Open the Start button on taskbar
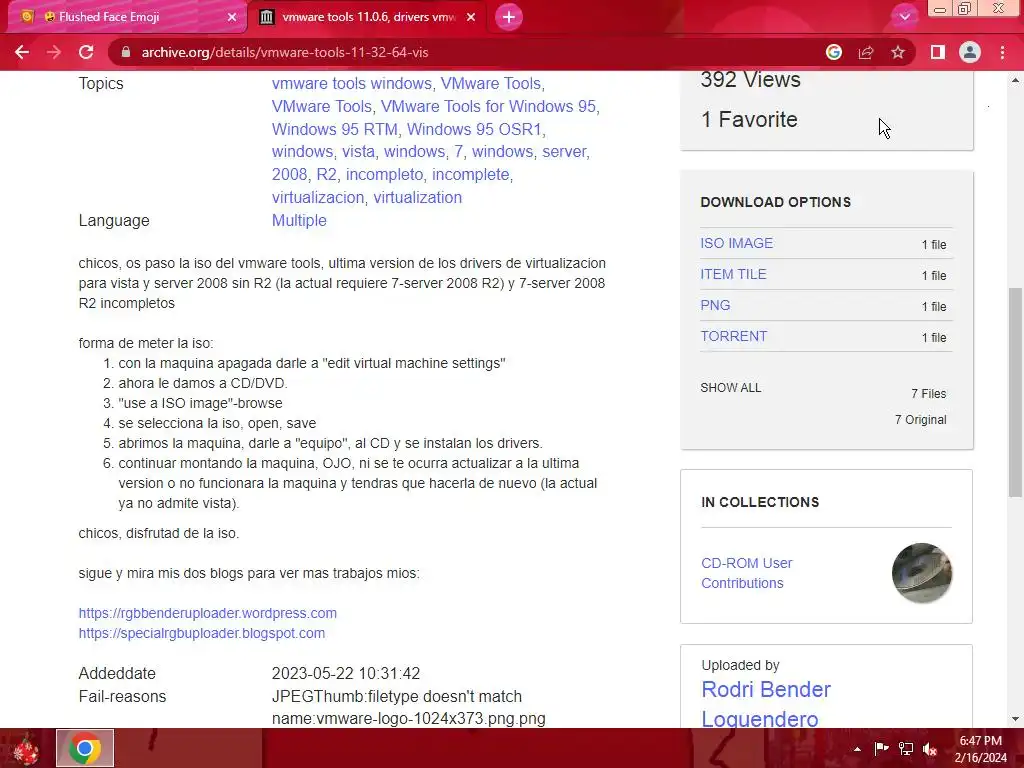 pyautogui.click(x=25, y=748)
